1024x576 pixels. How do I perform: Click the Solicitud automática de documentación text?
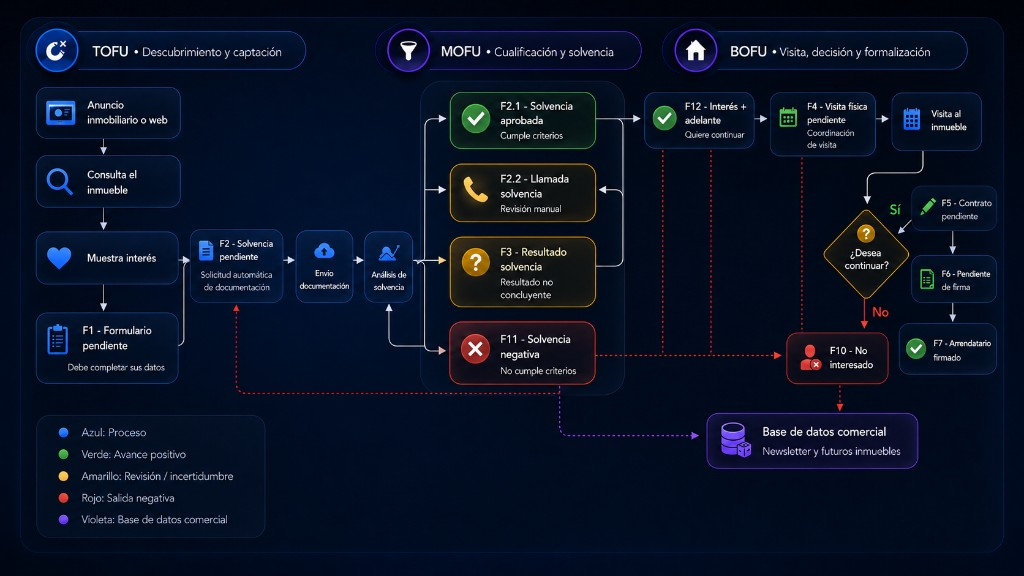pyautogui.click(x=236, y=281)
